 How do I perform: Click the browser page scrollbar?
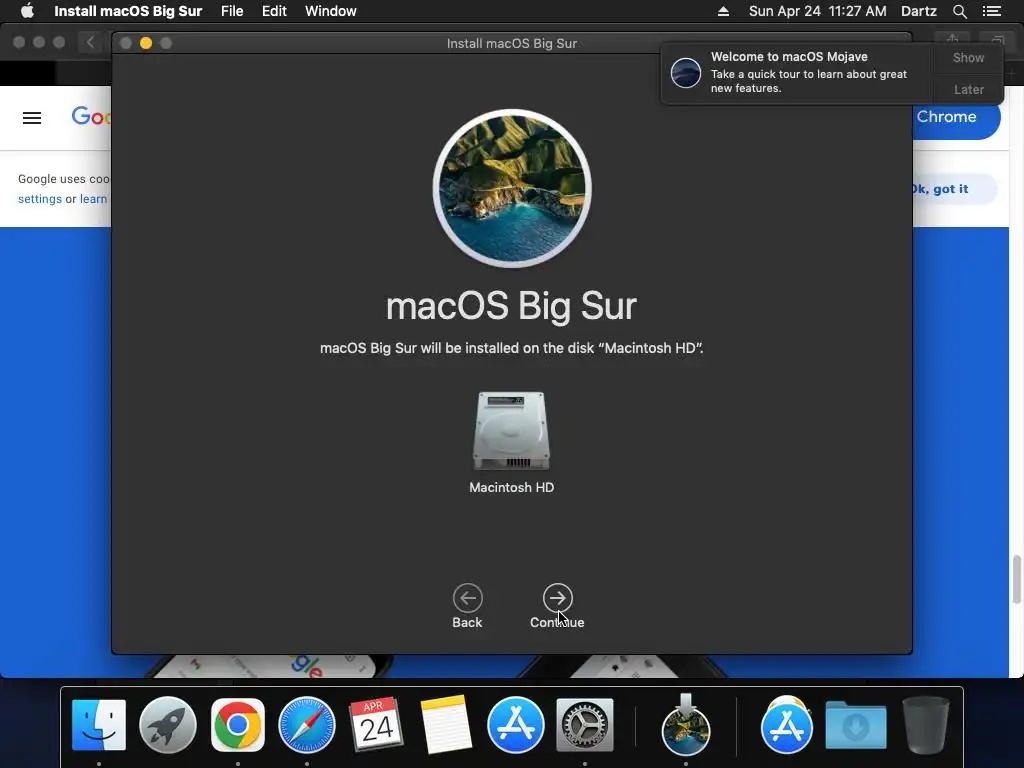1017,579
